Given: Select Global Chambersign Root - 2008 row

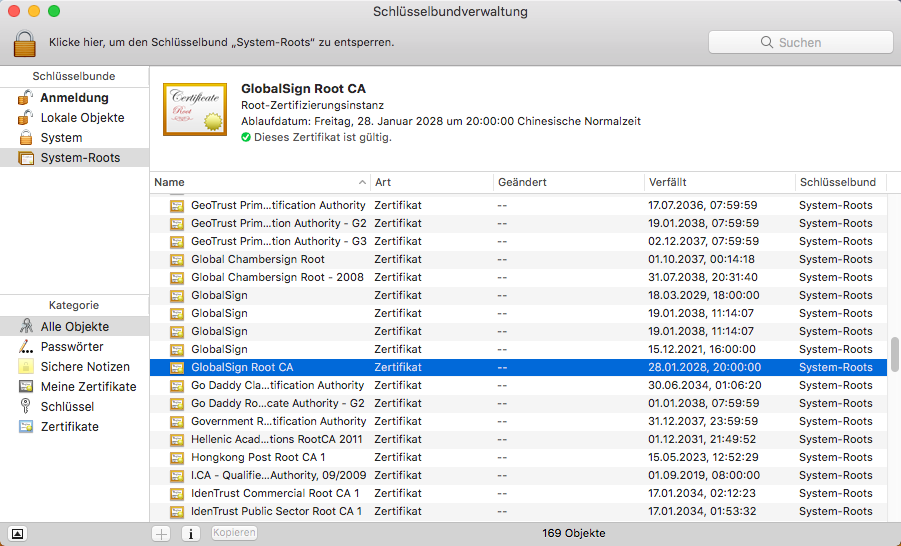Looking at the screenshot, I should pos(518,277).
